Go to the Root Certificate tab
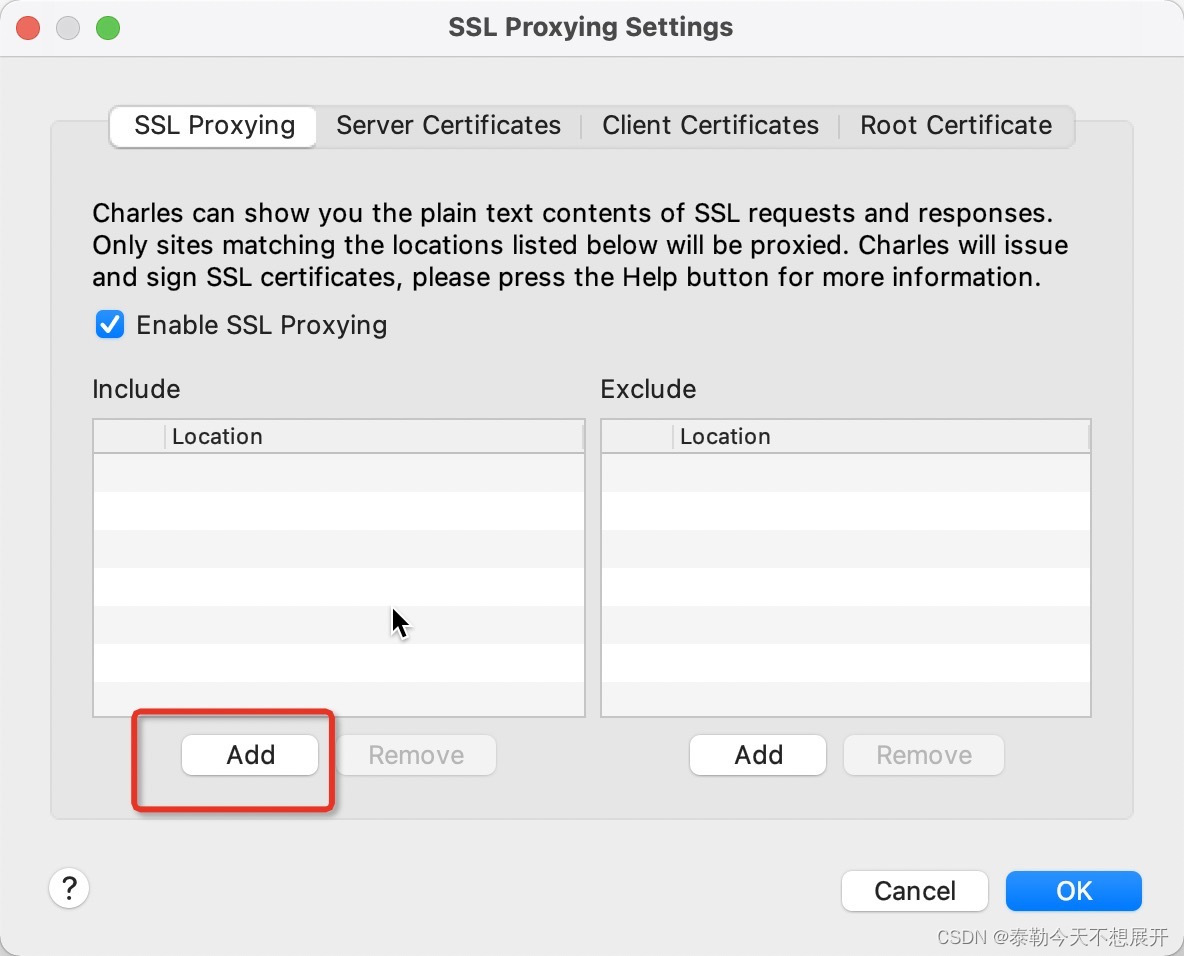This screenshot has height=956, width=1184. click(x=956, y=126)
